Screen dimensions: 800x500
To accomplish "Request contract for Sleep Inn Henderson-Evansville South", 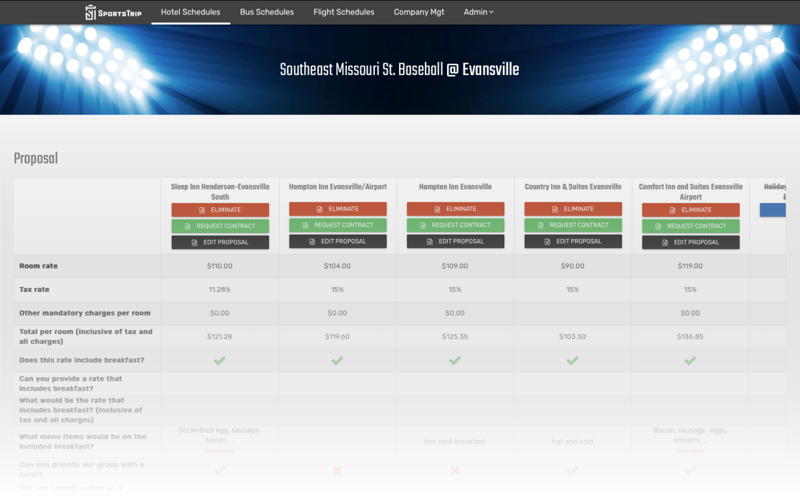I will tap(220, 226).
